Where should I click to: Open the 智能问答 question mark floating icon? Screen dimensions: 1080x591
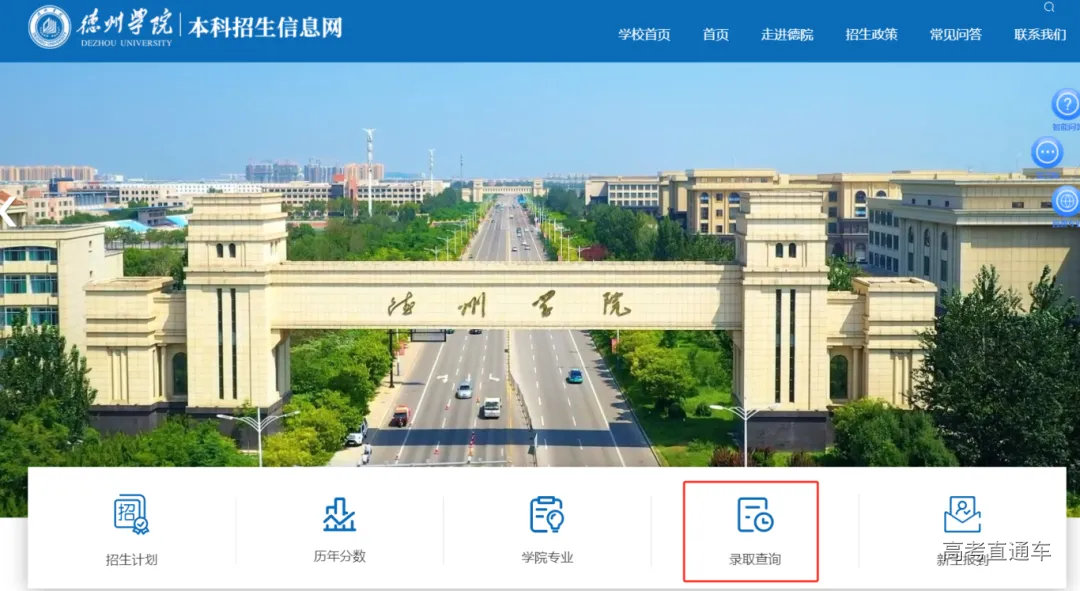(x=1067, y=104)
